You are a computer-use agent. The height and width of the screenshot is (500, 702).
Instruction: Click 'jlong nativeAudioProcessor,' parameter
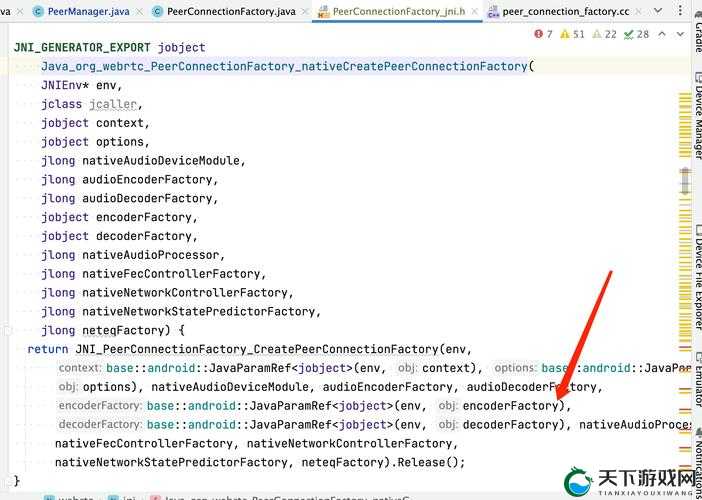pyautogui.click(x=133, y=255)
